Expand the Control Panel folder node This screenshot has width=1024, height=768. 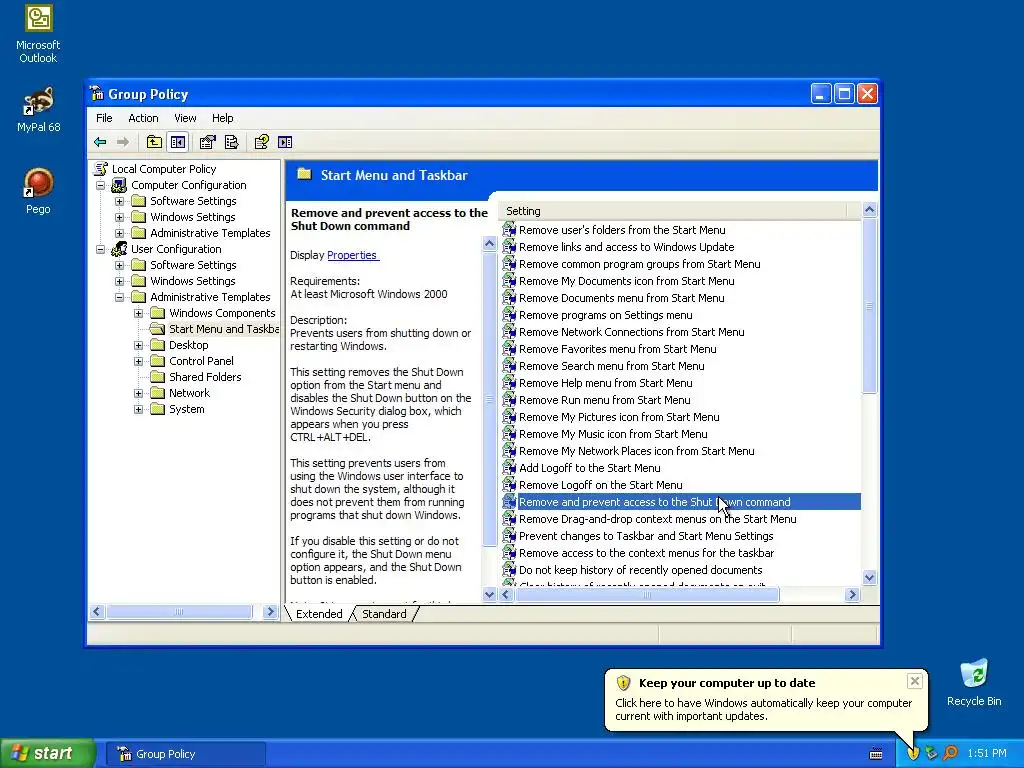(x=138, y=361)
